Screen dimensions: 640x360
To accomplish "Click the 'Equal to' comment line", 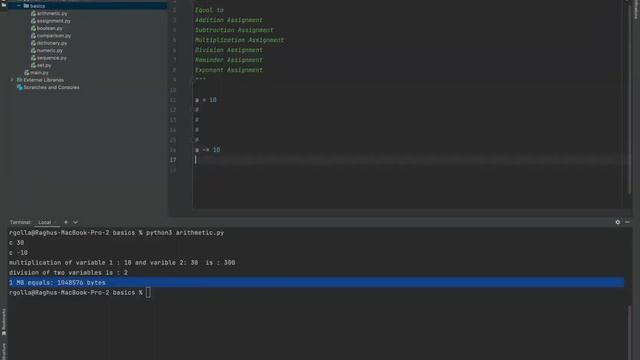I will tap(209, 10).
